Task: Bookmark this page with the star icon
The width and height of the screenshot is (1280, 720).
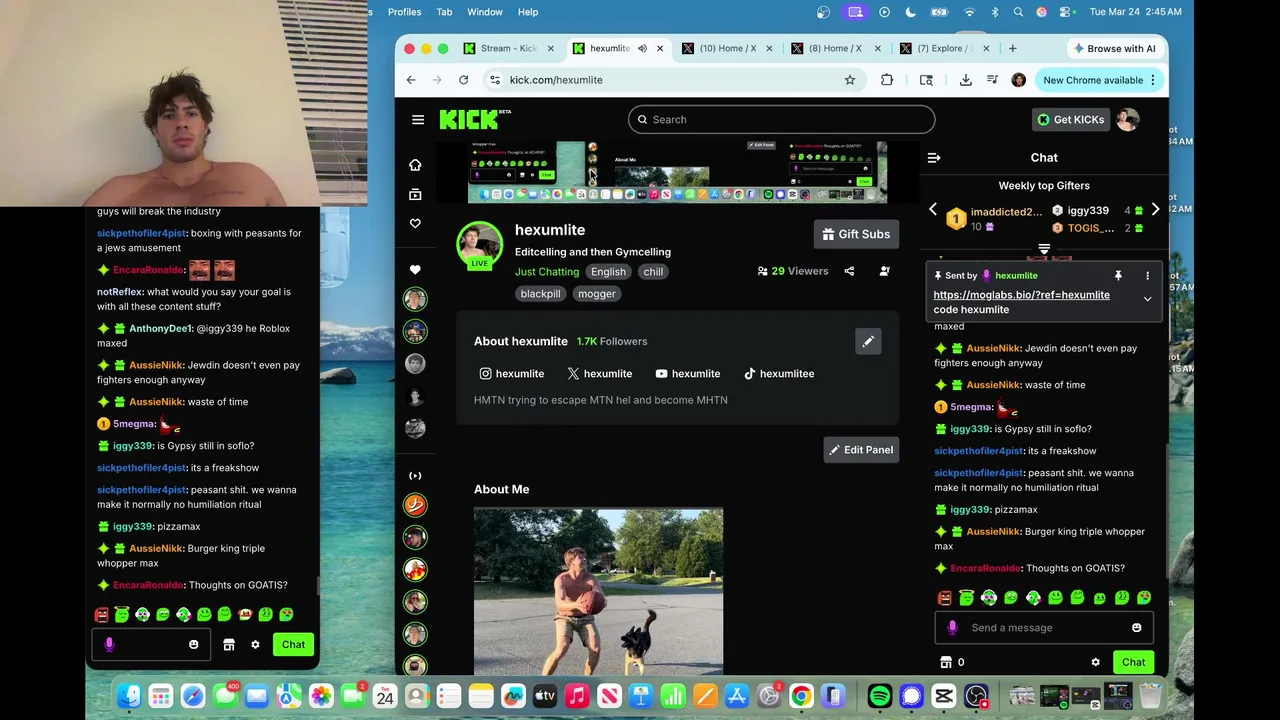Action: (850, 80)
